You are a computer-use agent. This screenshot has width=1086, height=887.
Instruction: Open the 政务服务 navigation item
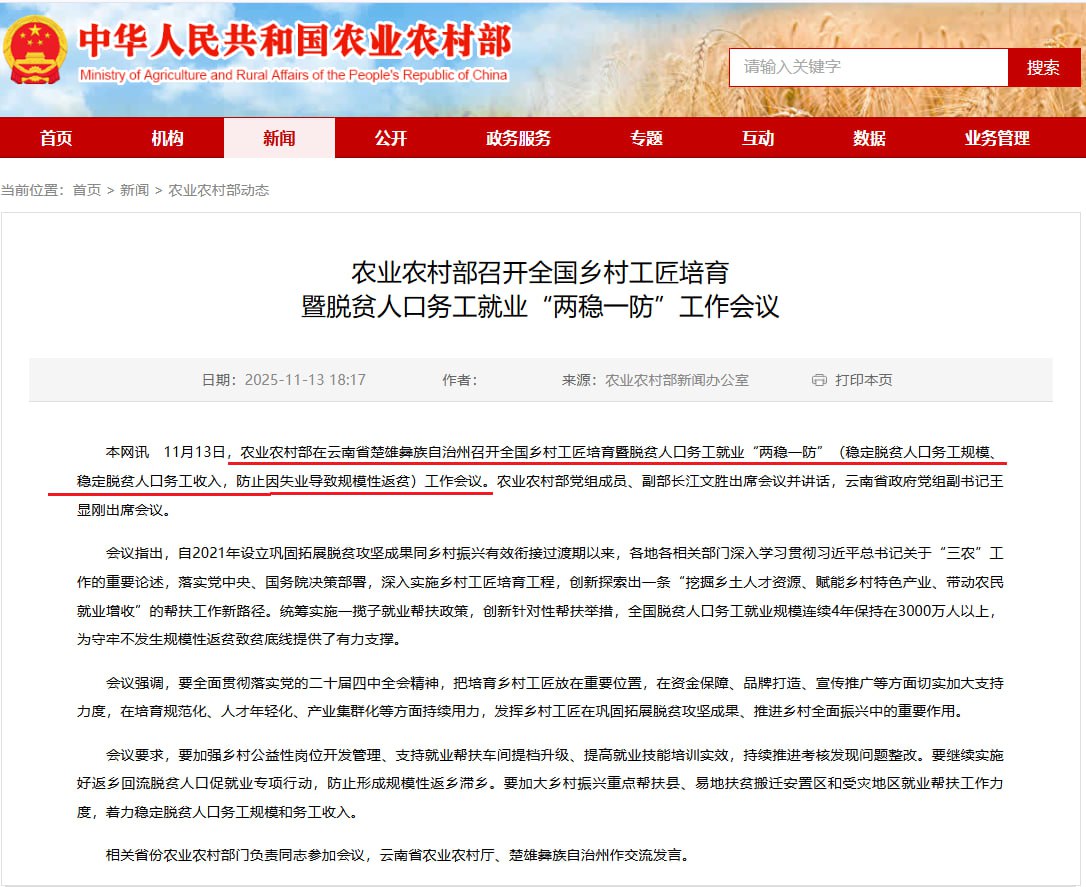(518, 139)
